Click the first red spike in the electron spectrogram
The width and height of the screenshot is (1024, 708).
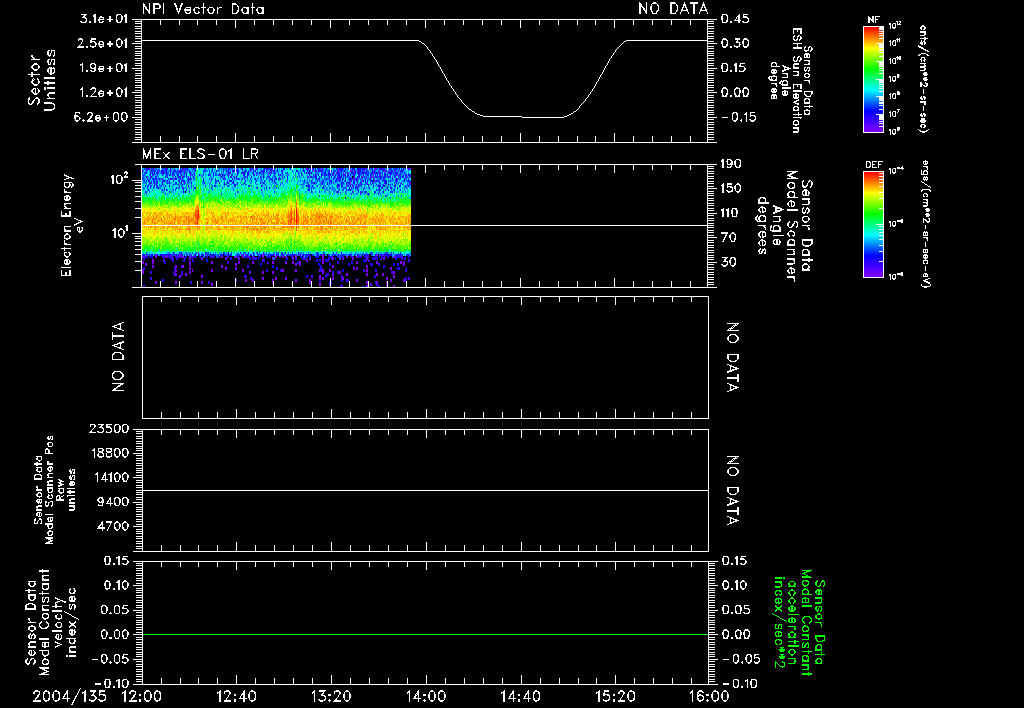click(x=197, y=213)
